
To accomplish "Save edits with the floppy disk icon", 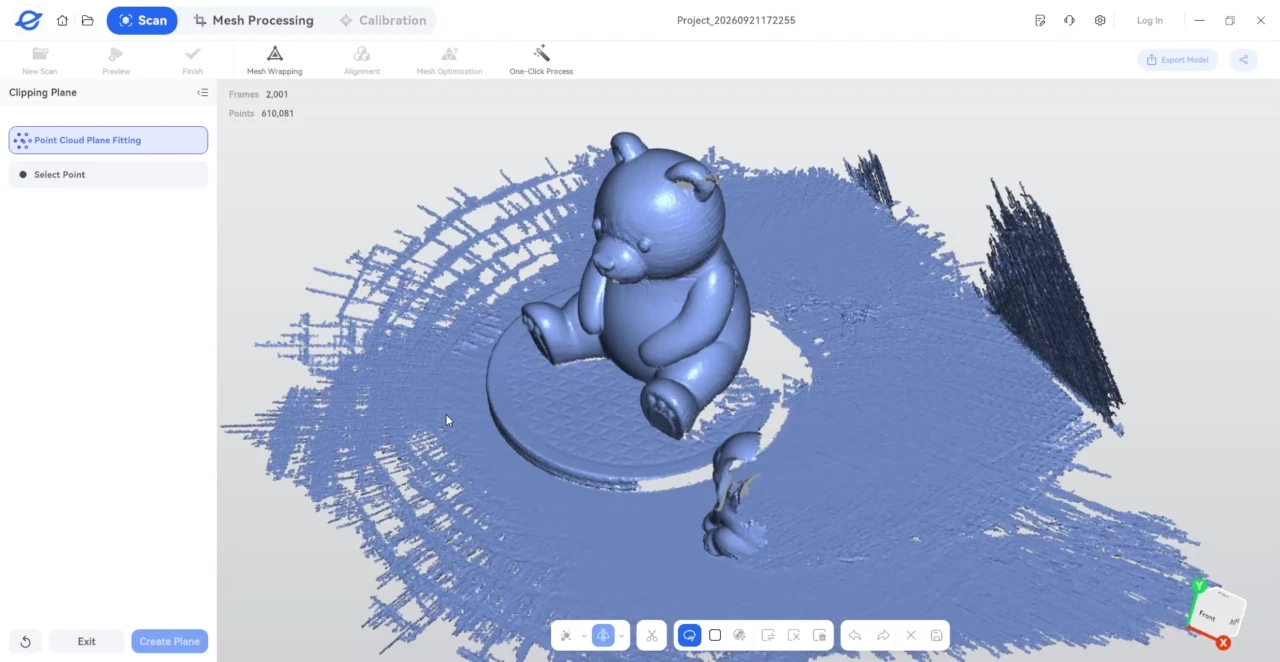I will [x=937, y=636].
